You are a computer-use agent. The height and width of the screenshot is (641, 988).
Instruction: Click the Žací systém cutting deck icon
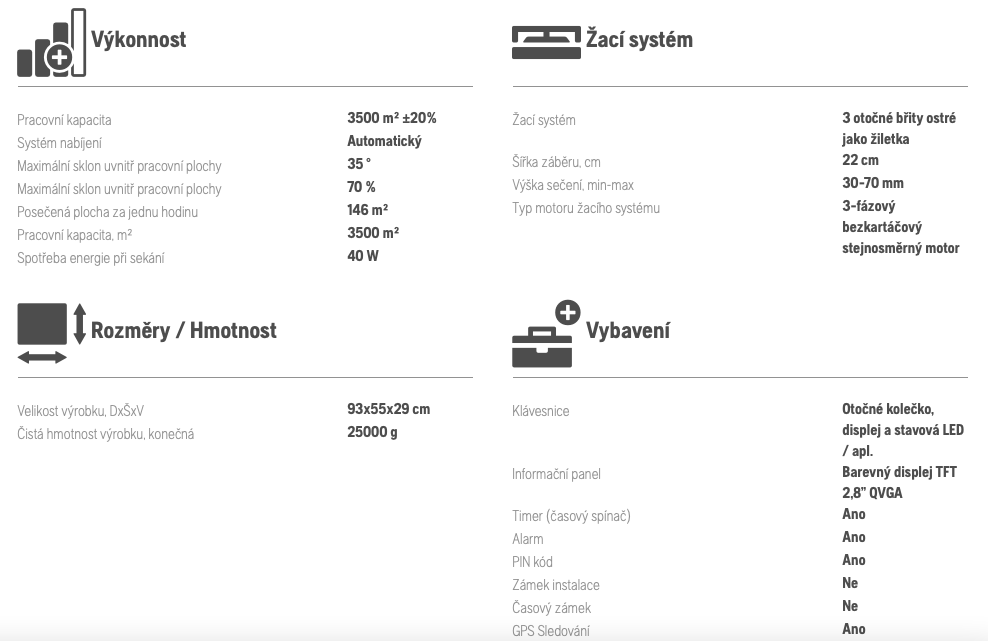click(x=546, y=42)
